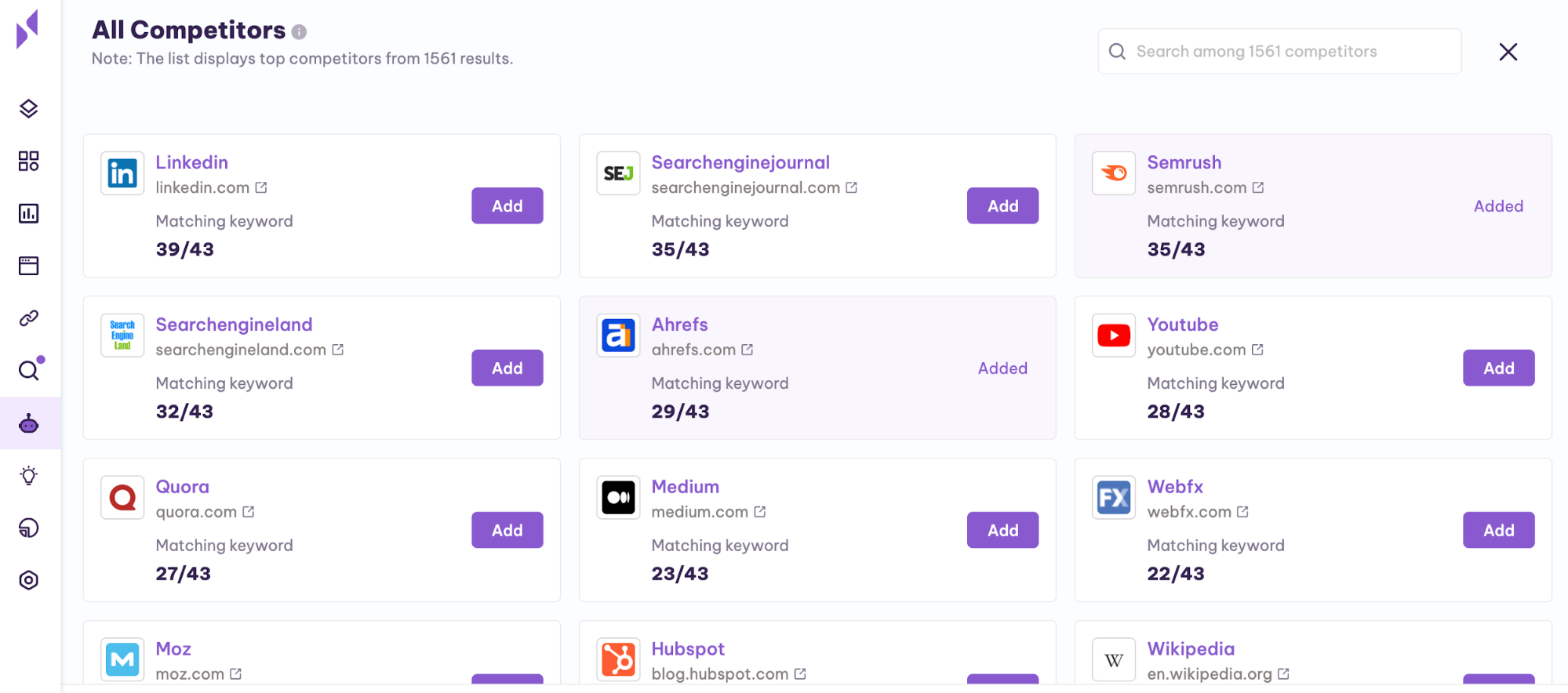Image resolution: width=1568 pixels, height=693 pixels.
Task: Click the Linkedin logo thumbnail
Action: 122,173
